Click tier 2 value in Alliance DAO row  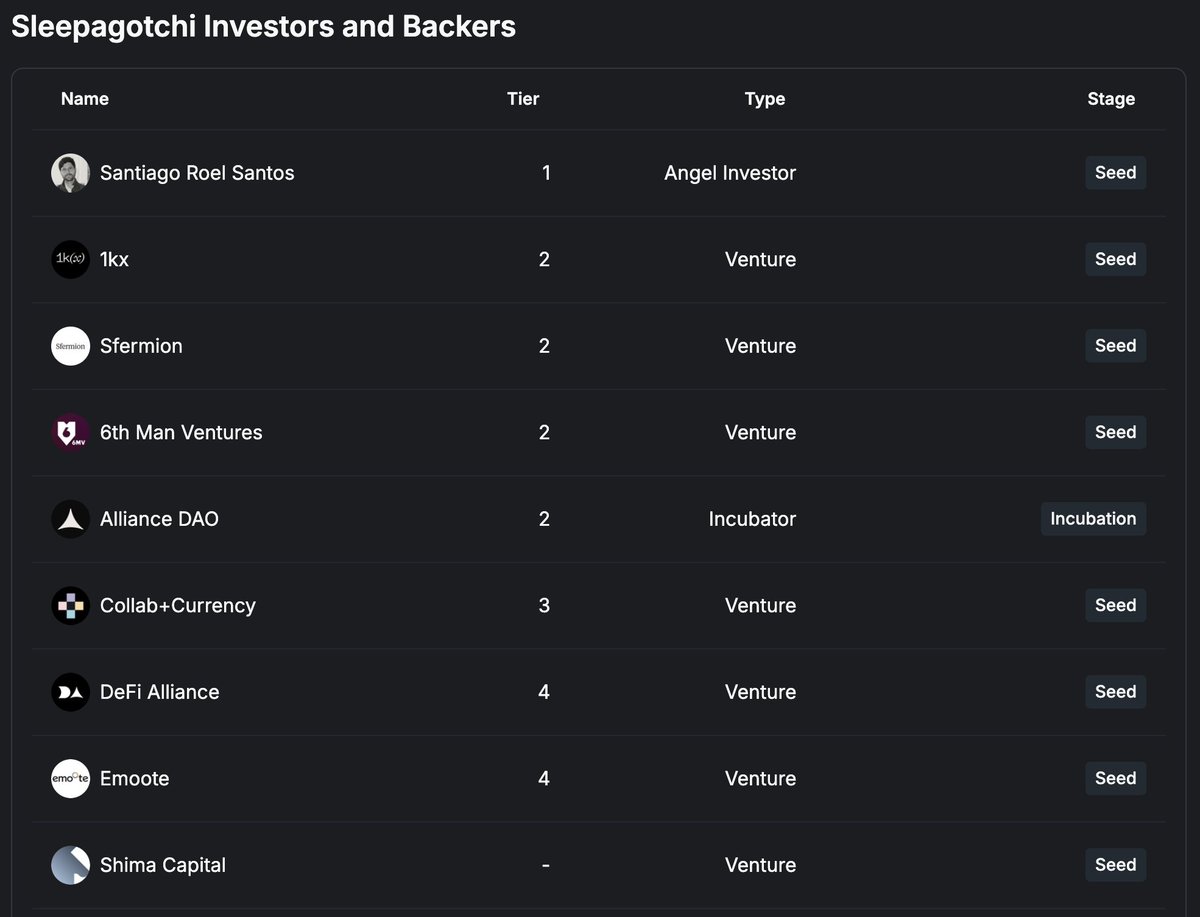click(545, 519)
